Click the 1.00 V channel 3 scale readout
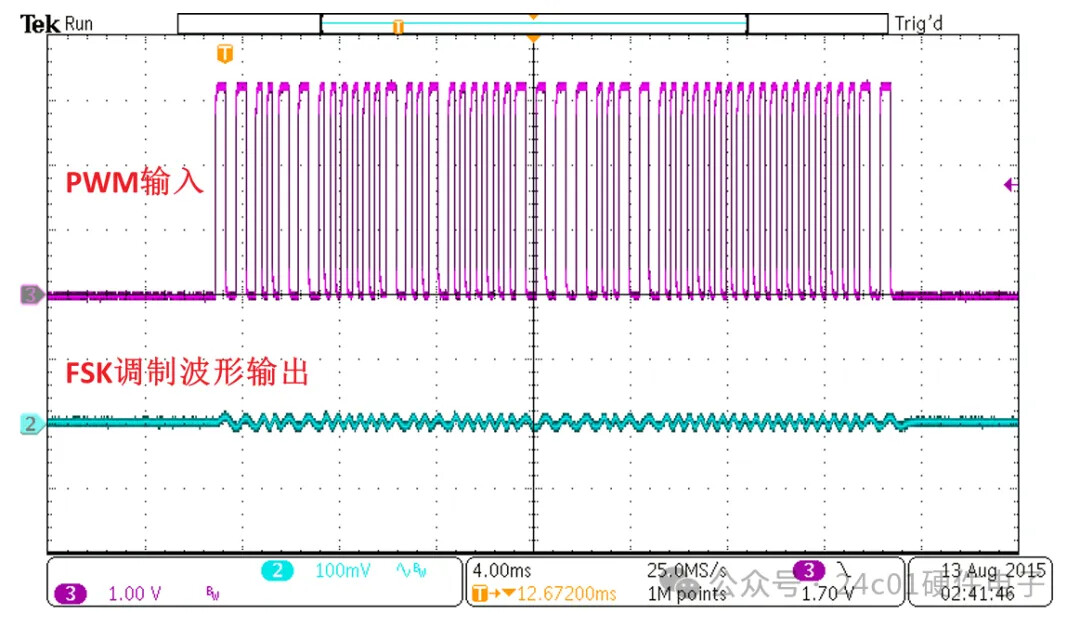 click(x=134, y=593)
